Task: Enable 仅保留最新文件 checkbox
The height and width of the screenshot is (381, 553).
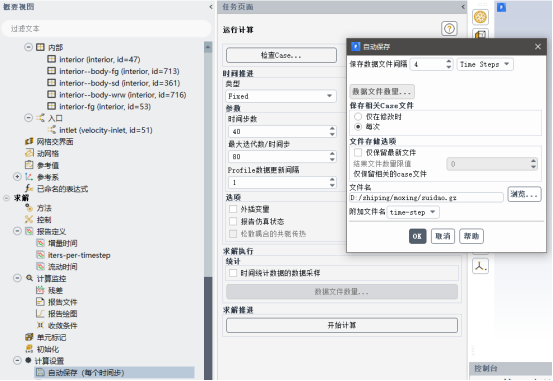Action: (x=358, y=152)
